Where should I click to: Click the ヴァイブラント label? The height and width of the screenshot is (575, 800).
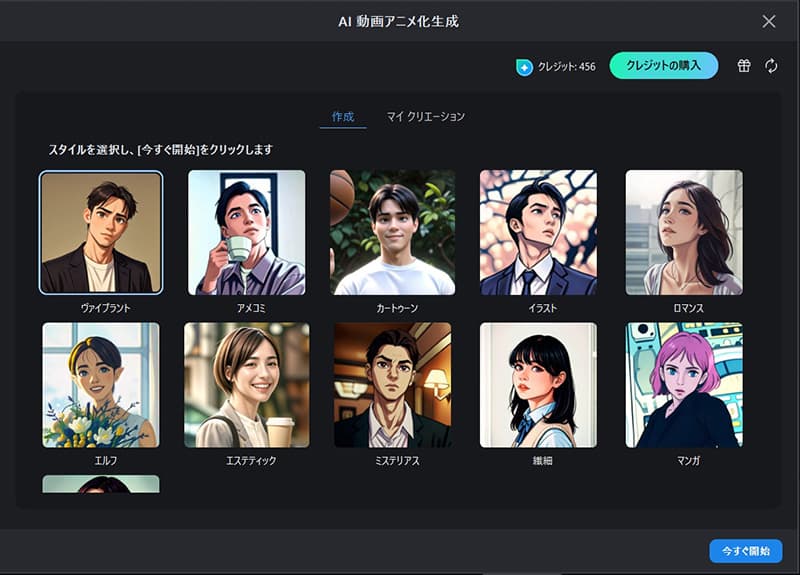[106, 308]
